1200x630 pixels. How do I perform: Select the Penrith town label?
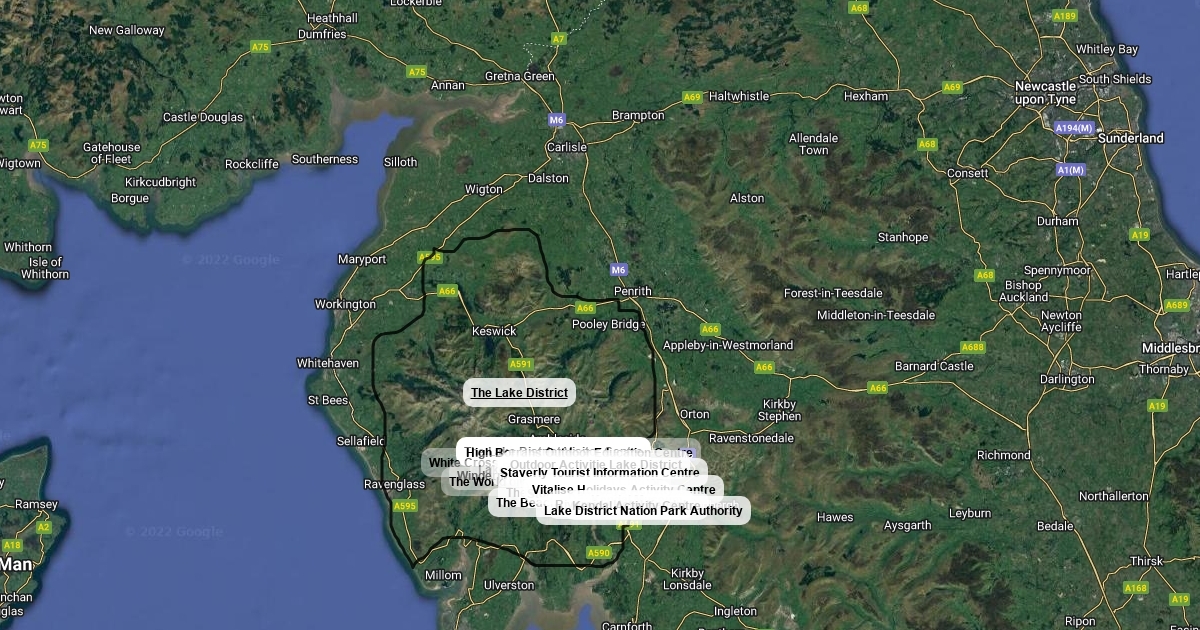point(632,292)
